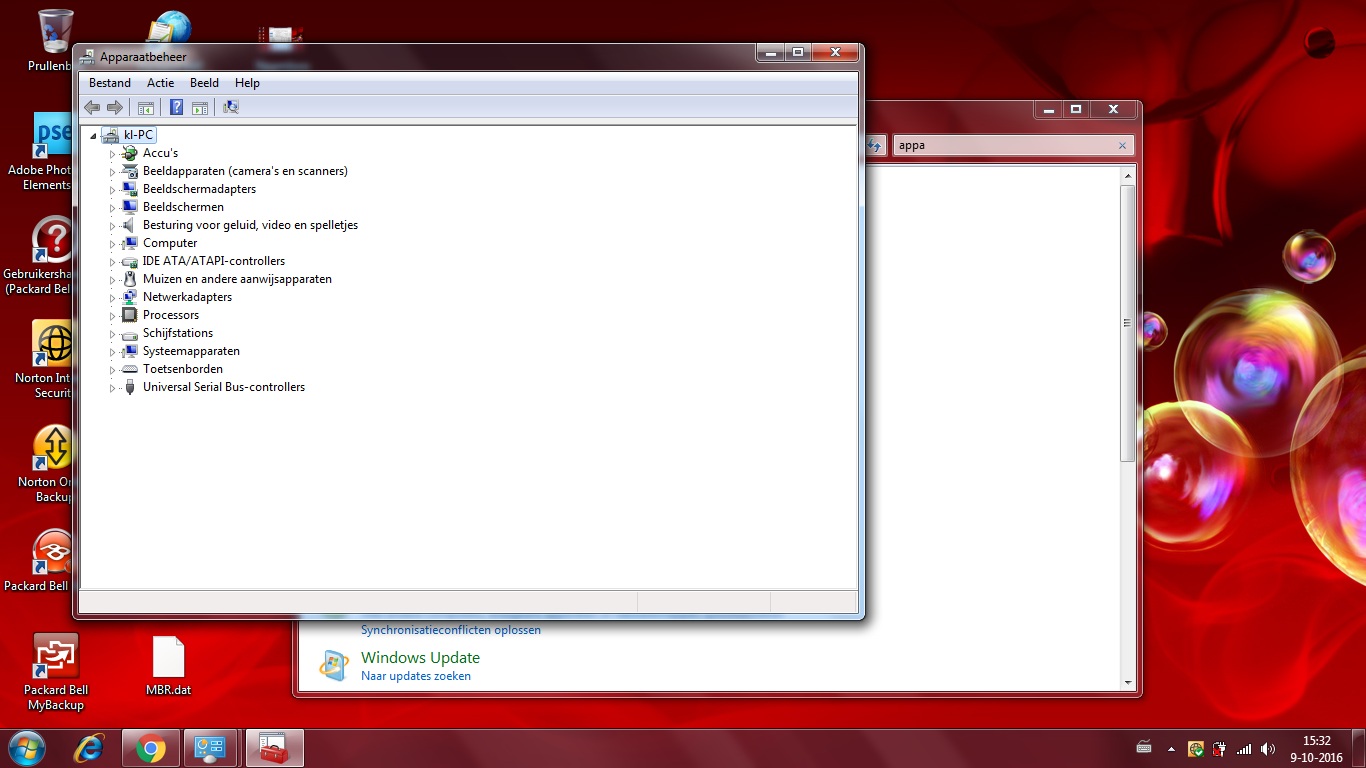Click the Computer category icon
Screen dimensions: 1366x768
(129, 243)
